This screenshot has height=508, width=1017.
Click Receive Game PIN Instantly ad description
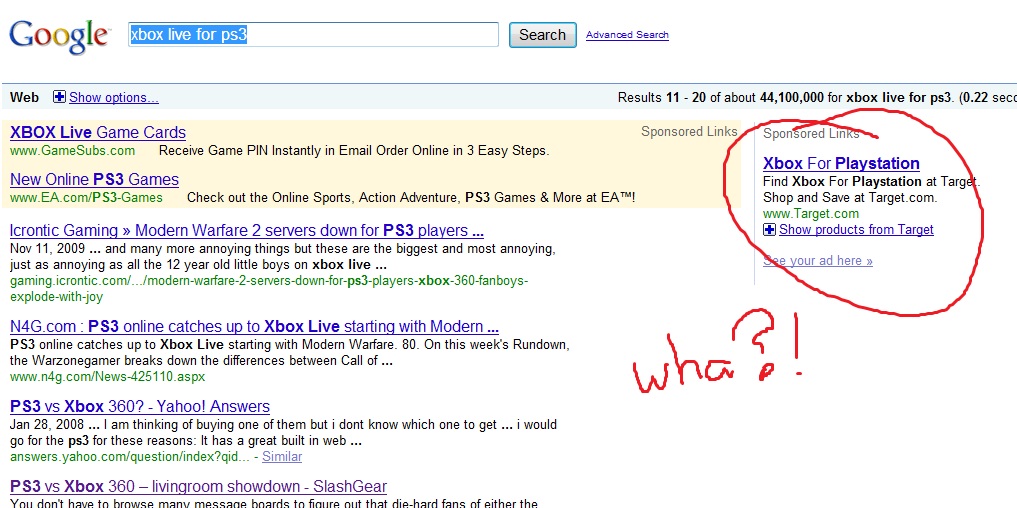[x=354, y=151]
